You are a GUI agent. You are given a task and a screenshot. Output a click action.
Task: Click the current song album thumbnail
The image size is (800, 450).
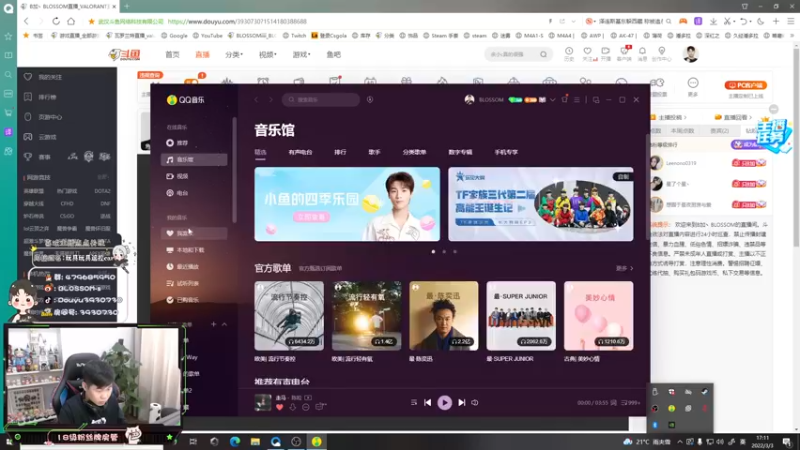click(263, 403)
